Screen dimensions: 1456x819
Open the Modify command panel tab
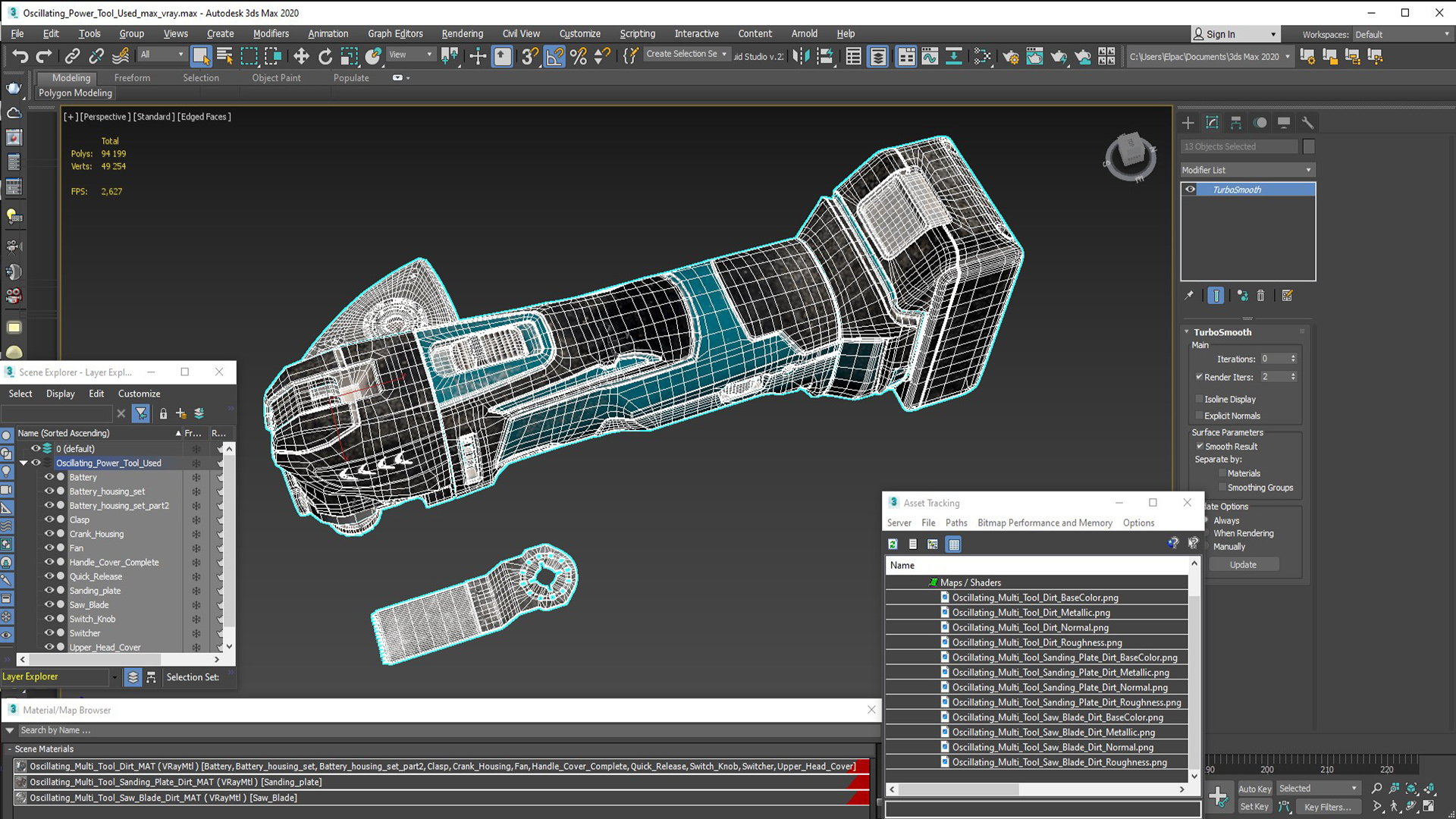pos(1212,123)
